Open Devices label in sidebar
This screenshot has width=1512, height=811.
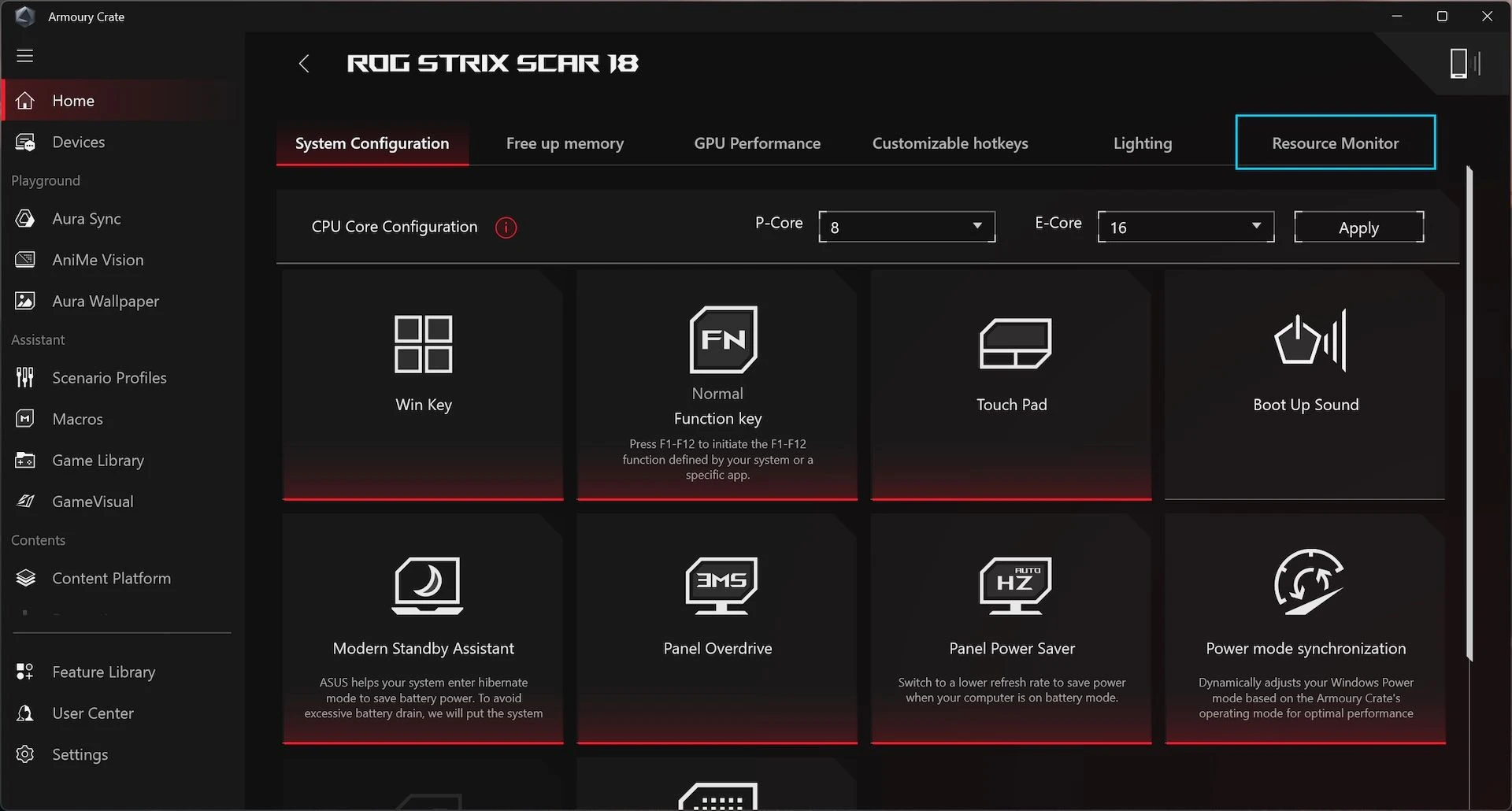[x=79, y=143]
